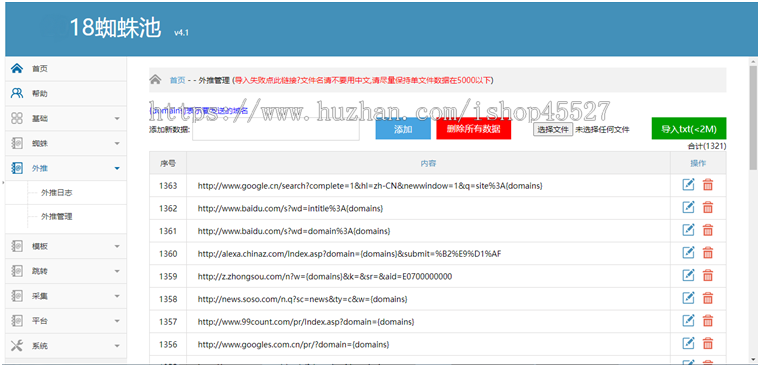Edit row 1360 alexa.chinaz entry

tap(688, 253)
